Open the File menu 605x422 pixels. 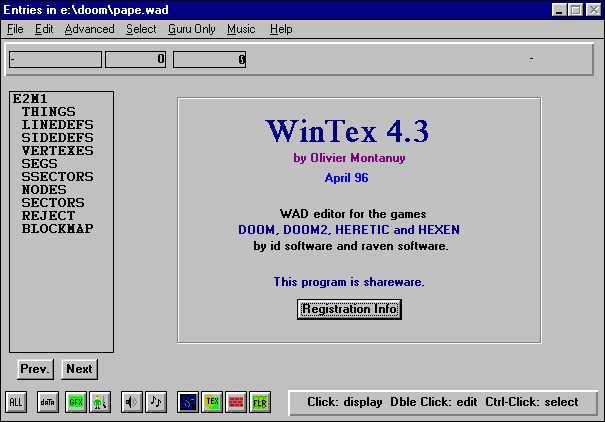15,29
